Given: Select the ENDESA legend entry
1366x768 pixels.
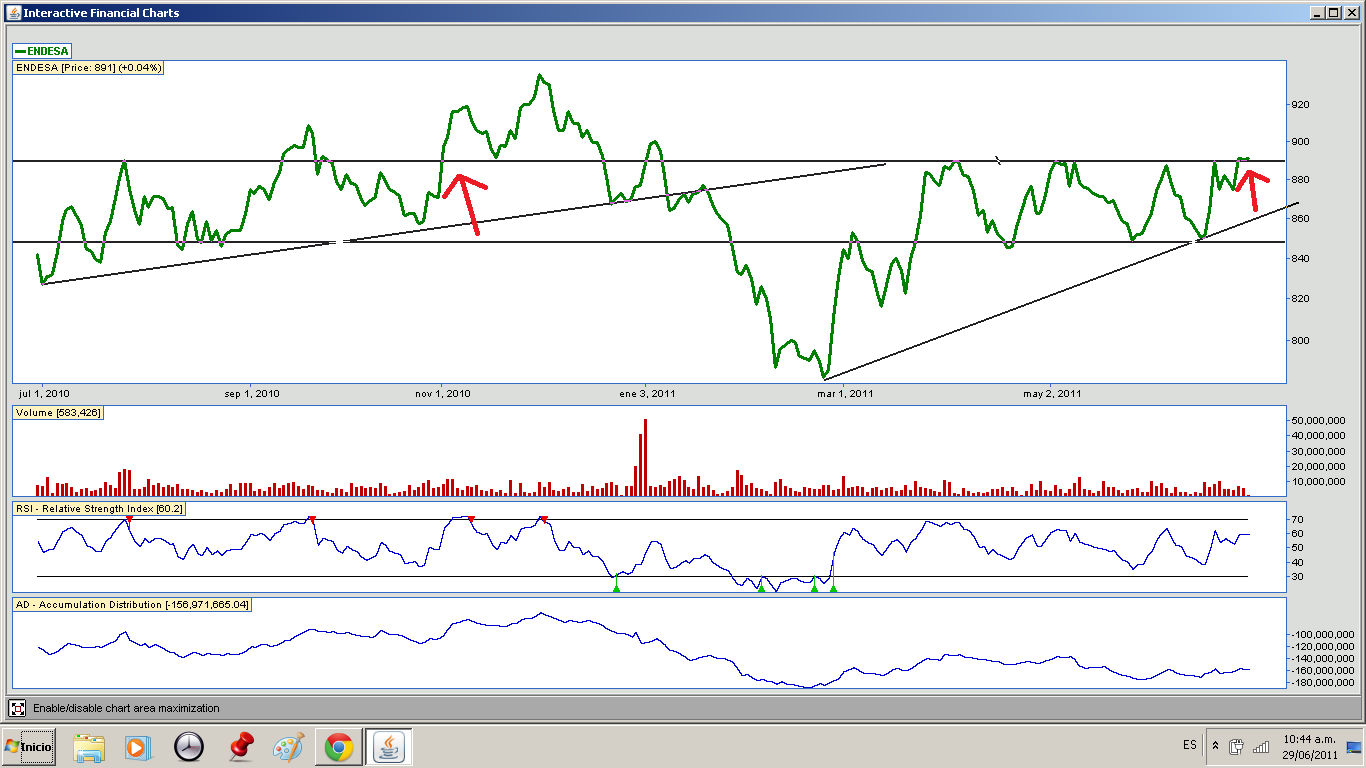Looking at the screenshot, I should pyautogui.click(x=42, y=51).
